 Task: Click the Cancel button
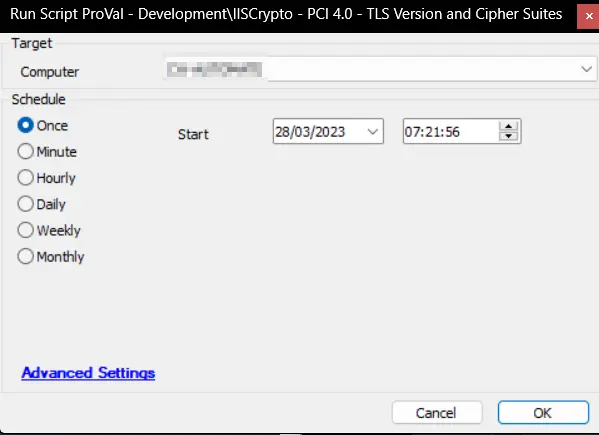coord(437,412)
